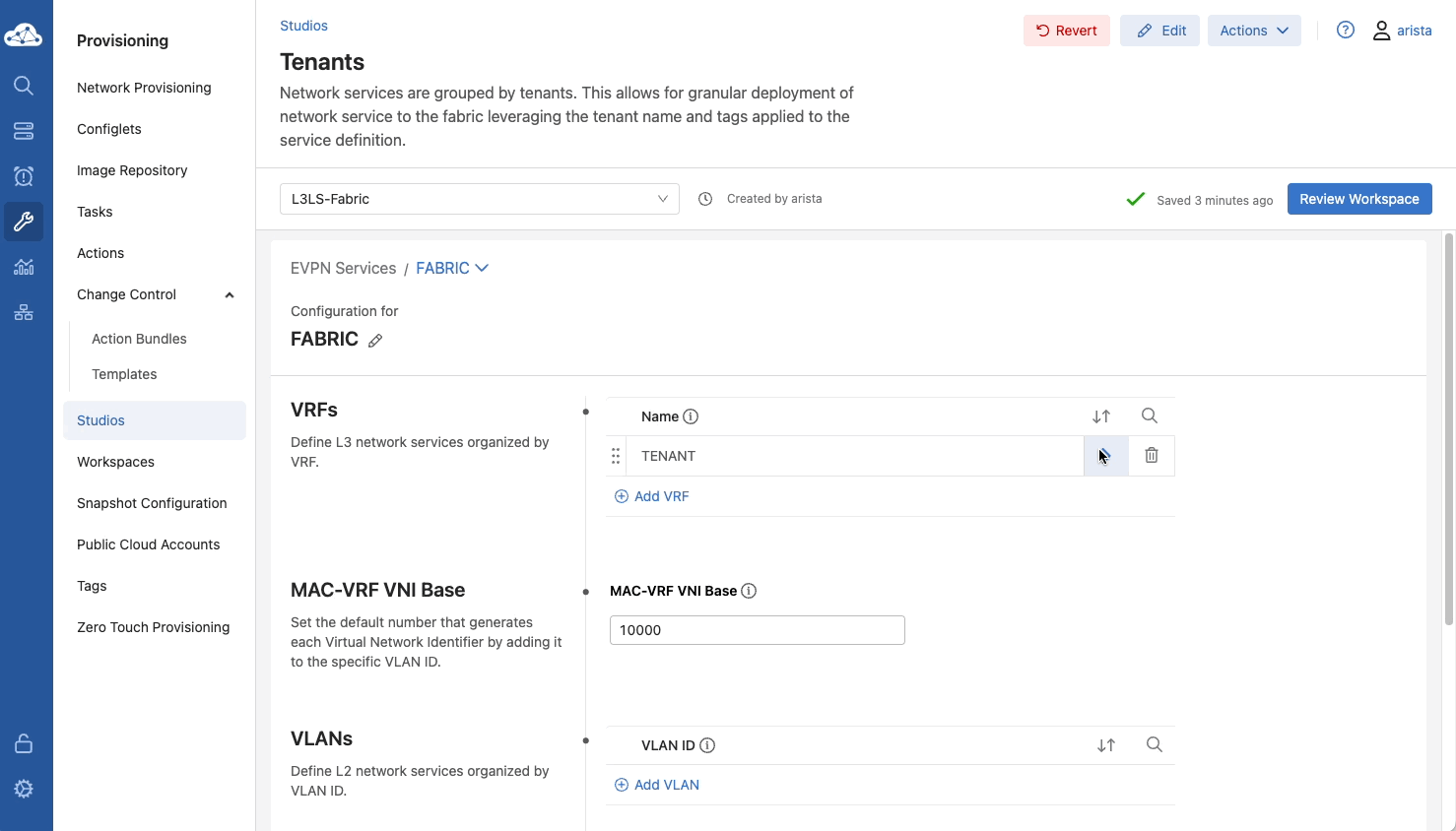This screenshot has height=831, width=1456.
Task: Select Zero Touch Provisioning menu item
Action: click(x=153, y=627)
